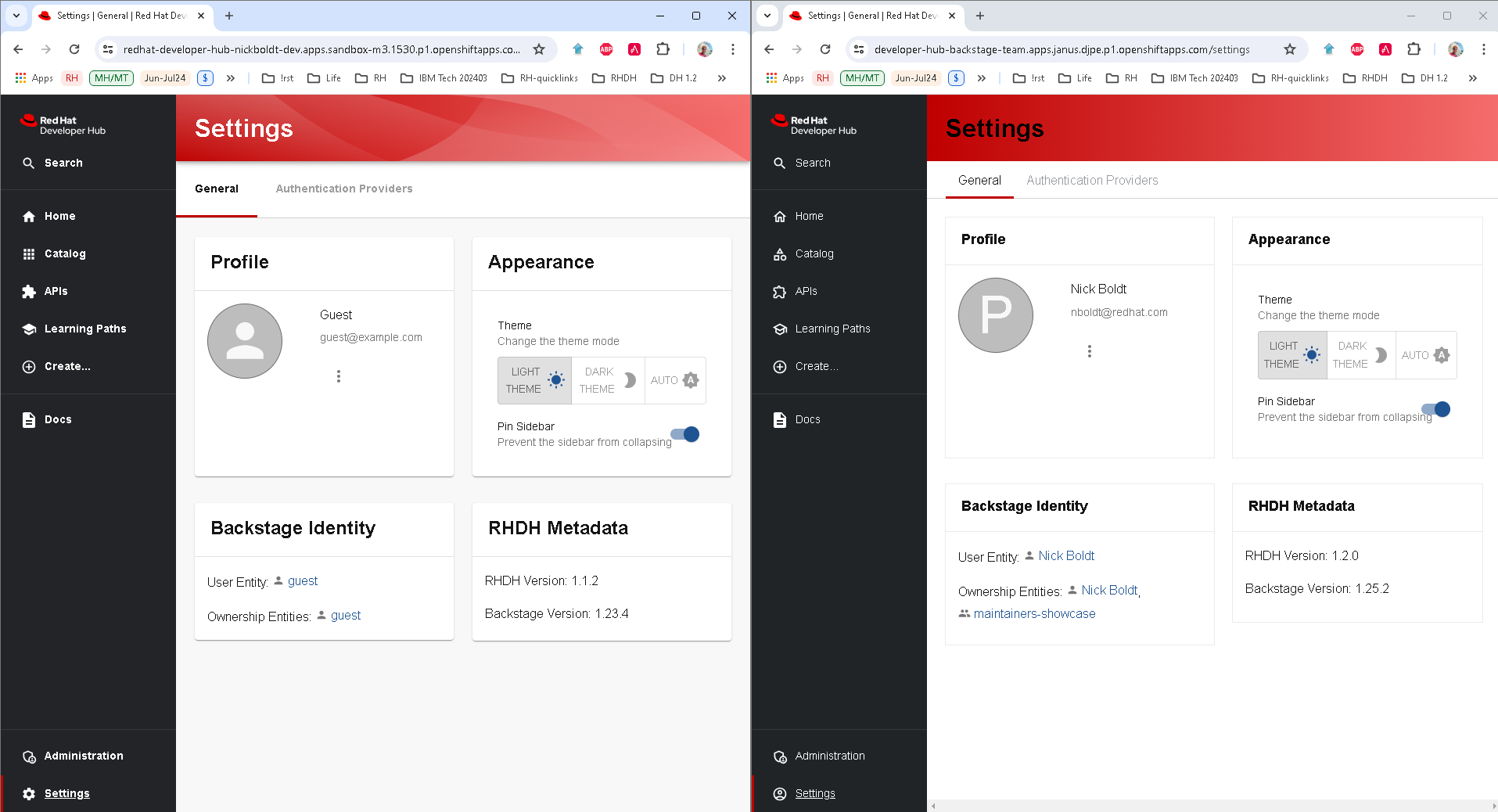This screenshot has width=1498, height=812.
Task: Open the maintainers-showcase group link
Action: pos(1034,614)
